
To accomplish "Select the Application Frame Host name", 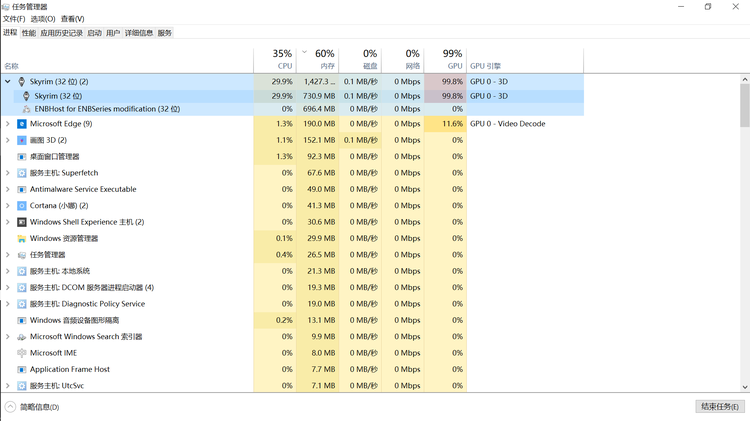I will coord(70,369).
